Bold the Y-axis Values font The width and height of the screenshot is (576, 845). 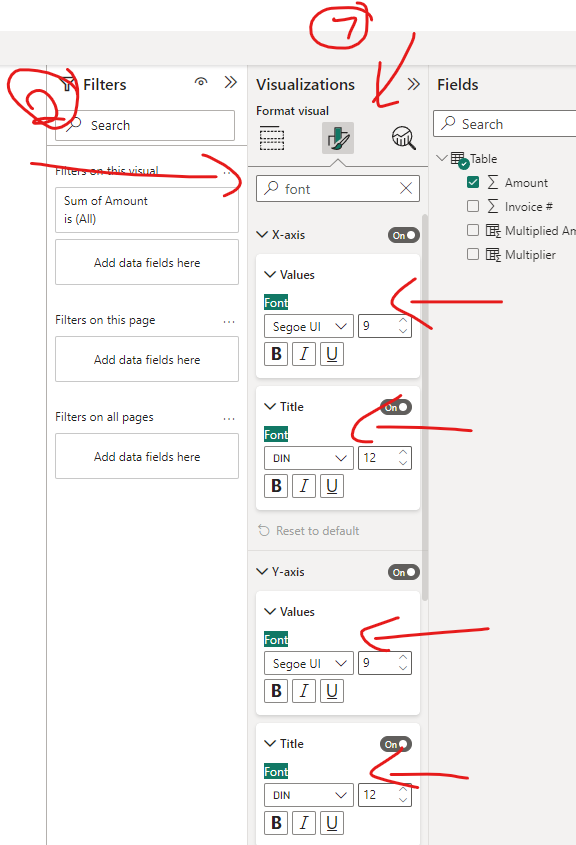276,691
